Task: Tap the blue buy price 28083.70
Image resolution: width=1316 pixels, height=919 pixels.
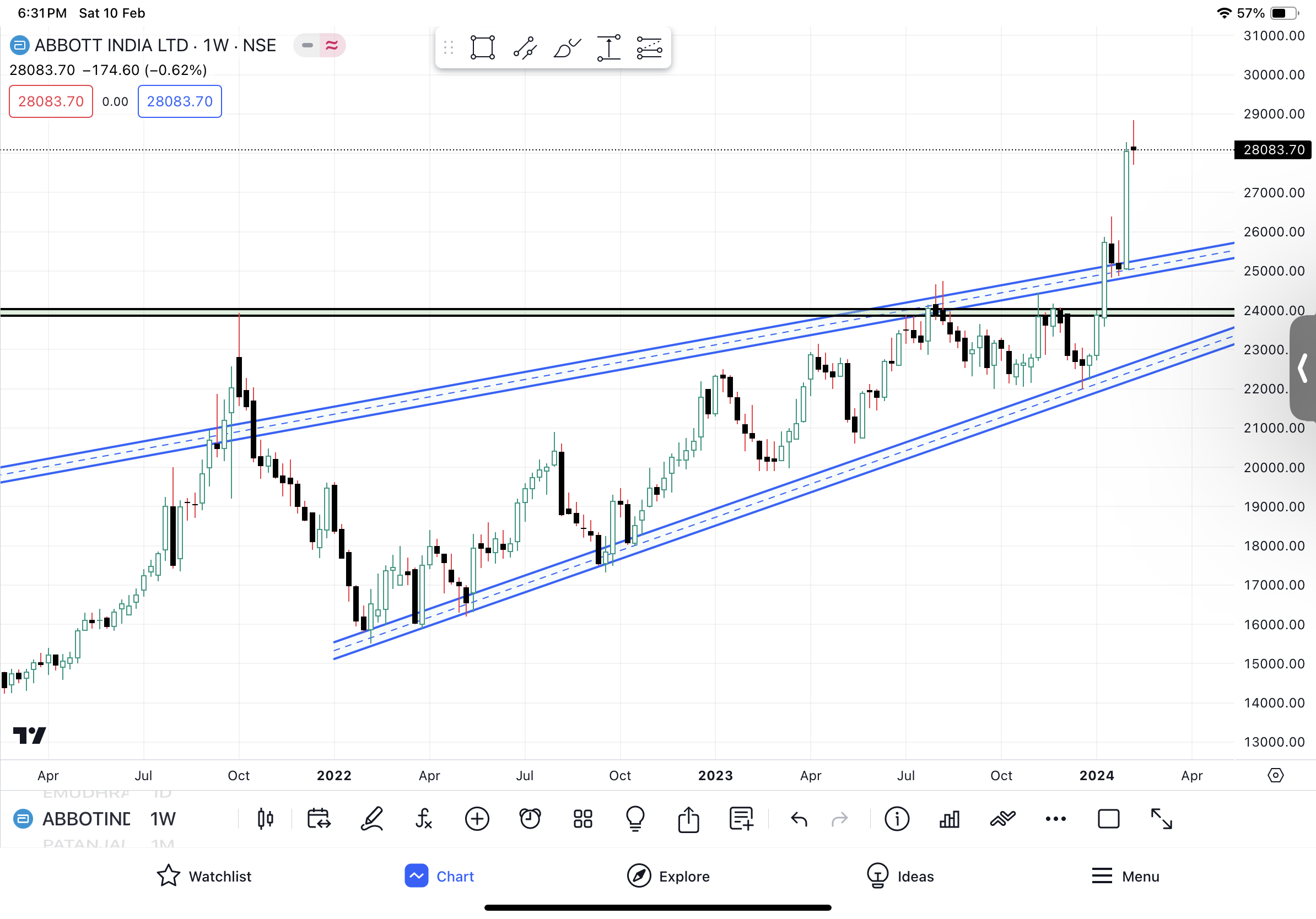Action: click(180, 101)
